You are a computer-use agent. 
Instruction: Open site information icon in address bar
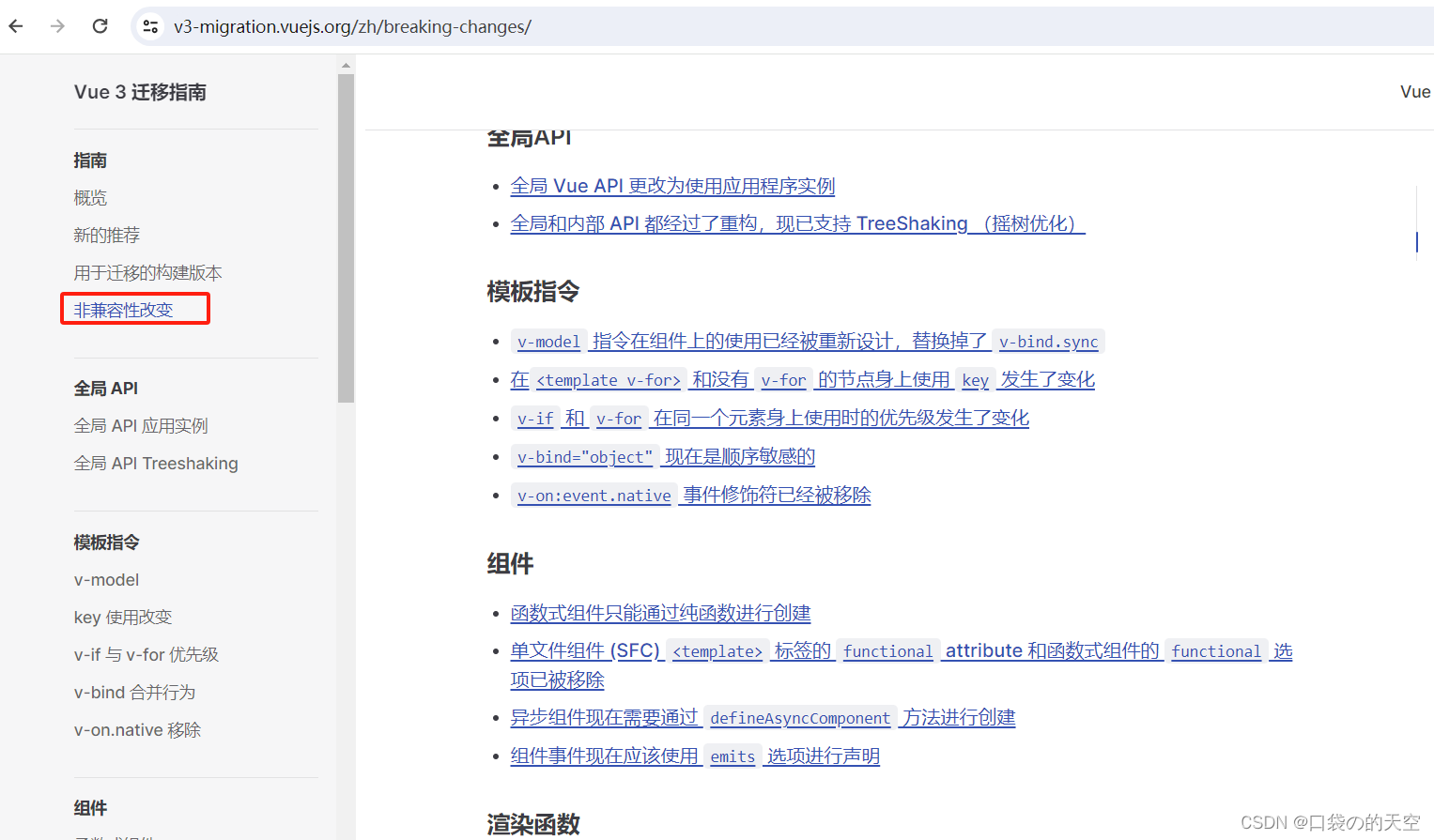point(150,26)
